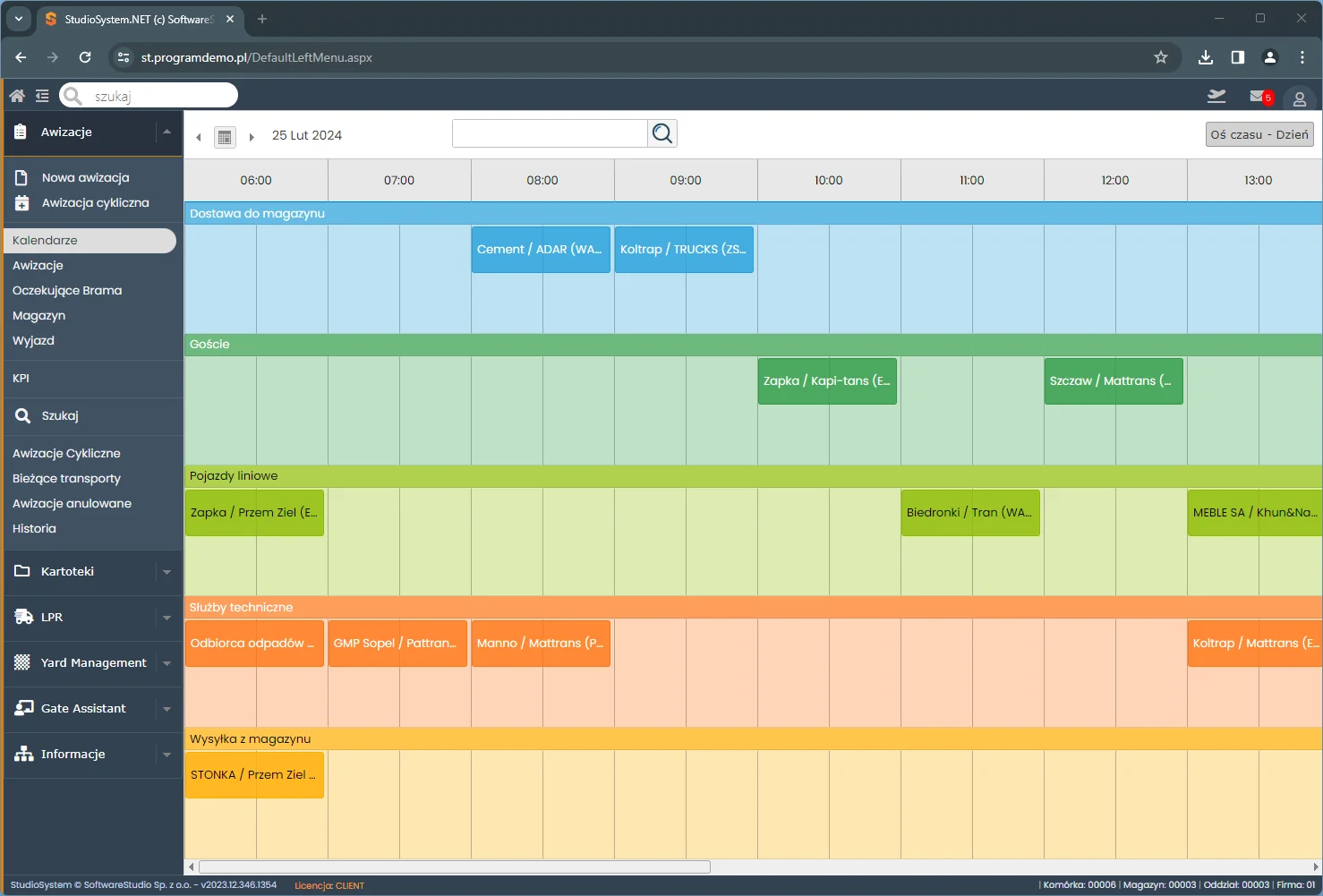Click the Kartoteki folder icon
Viewport: 1323px width, 896px height.
(x=22, y=571)
